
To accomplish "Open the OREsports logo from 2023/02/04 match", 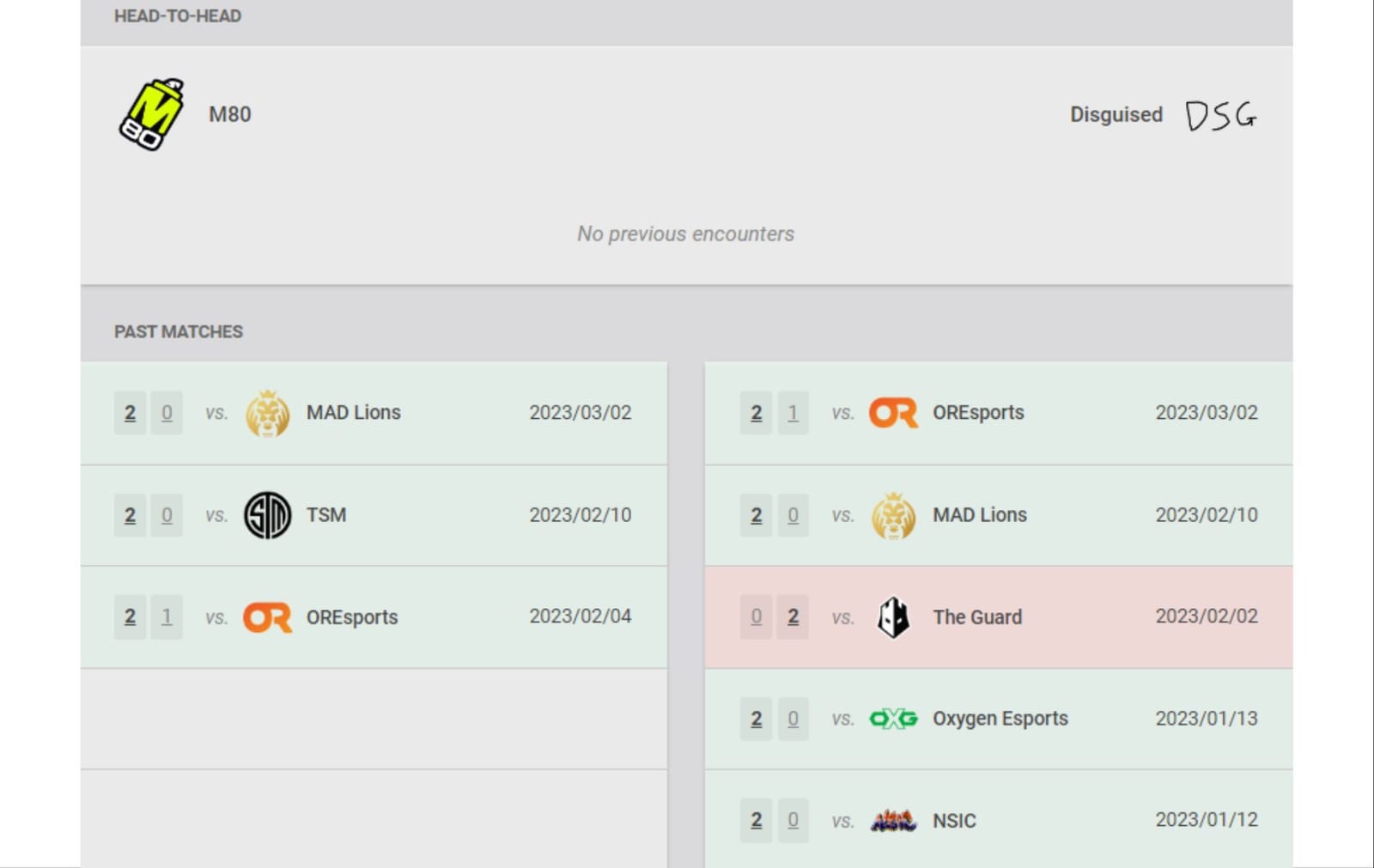I will (x=267, y=616).
